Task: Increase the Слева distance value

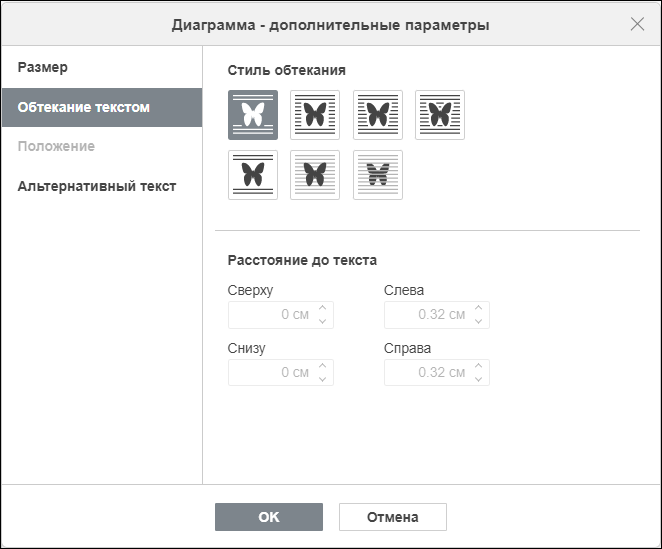Action: click(x=478, y=308)
